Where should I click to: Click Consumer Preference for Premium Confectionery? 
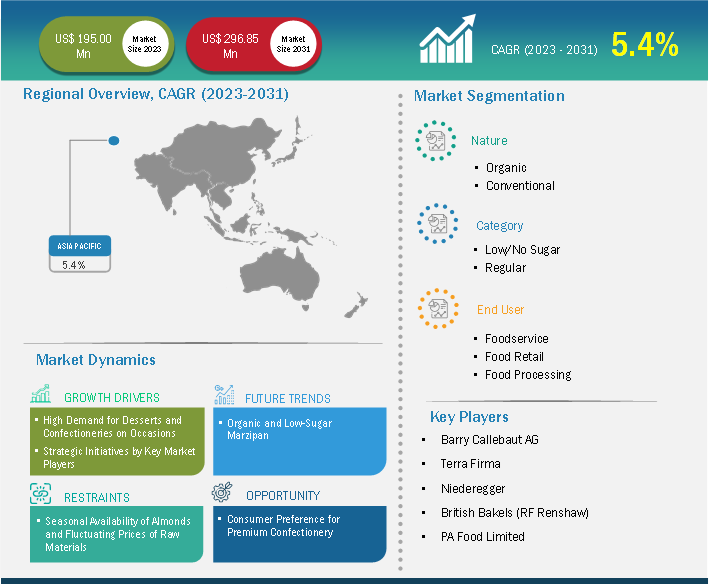284,526
